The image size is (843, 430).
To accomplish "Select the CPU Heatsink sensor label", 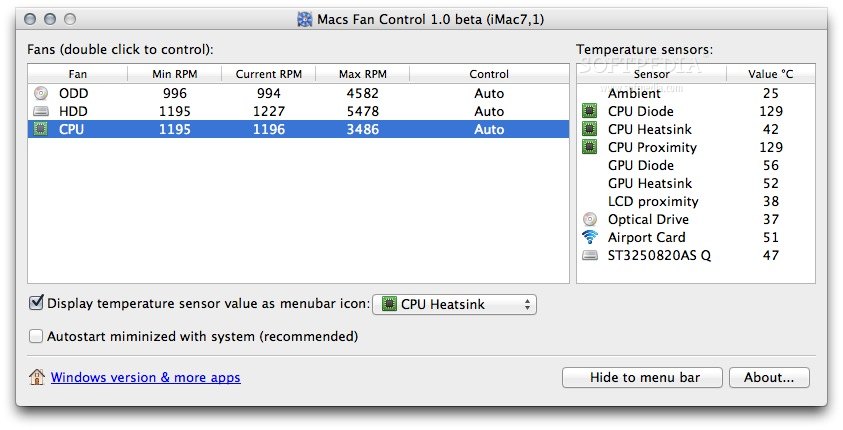I will point(650,130).
